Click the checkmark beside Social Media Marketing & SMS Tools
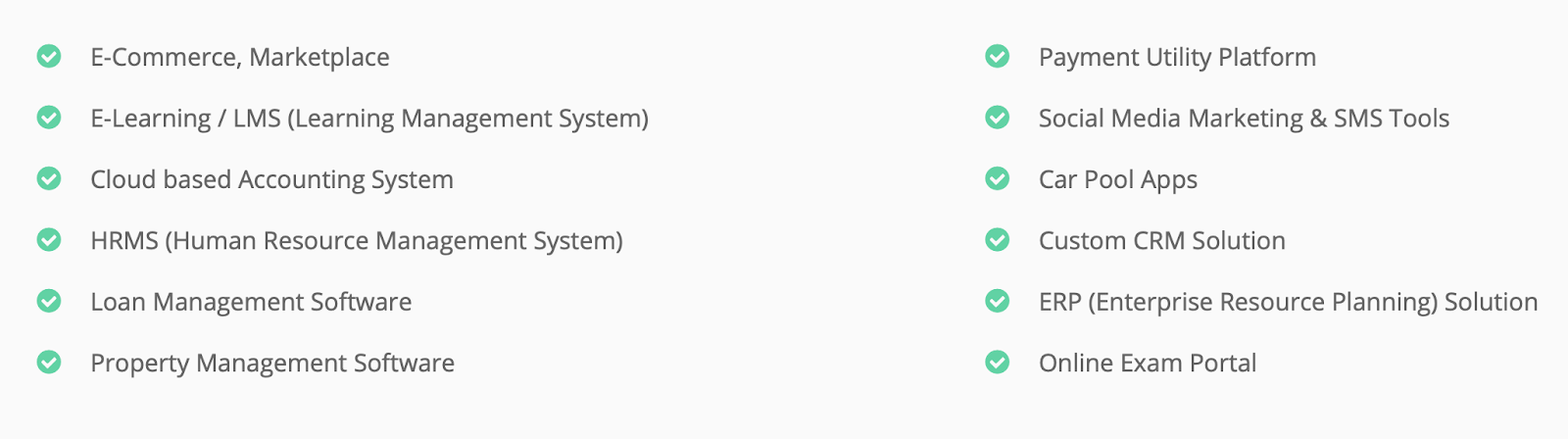The height and width of the screenshot is (439, 1568). (x=998, y=118)
